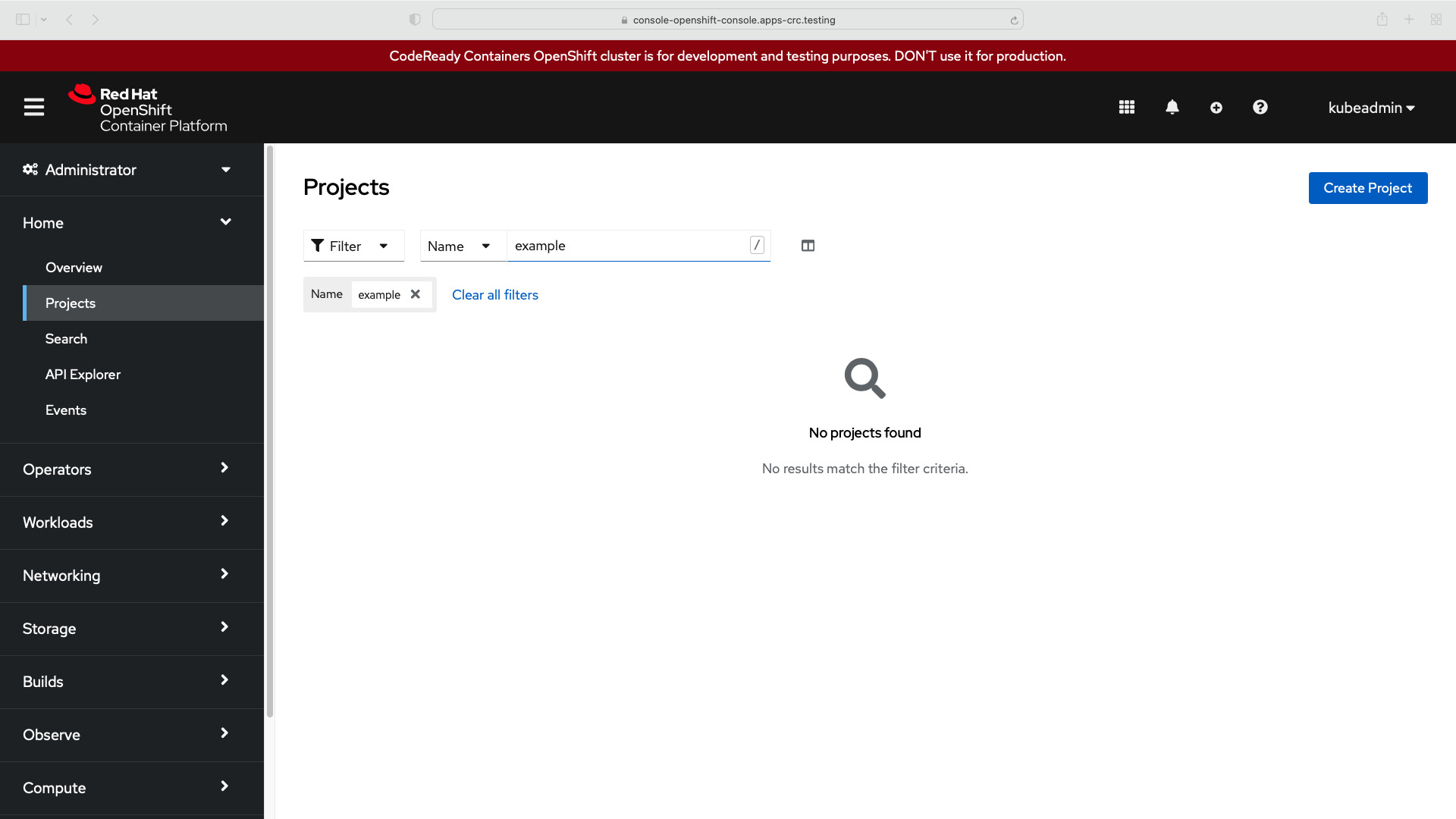Click Create Project button
Image resolution: width=1456 pixels, height=819 pixels.
(1368, 187)
